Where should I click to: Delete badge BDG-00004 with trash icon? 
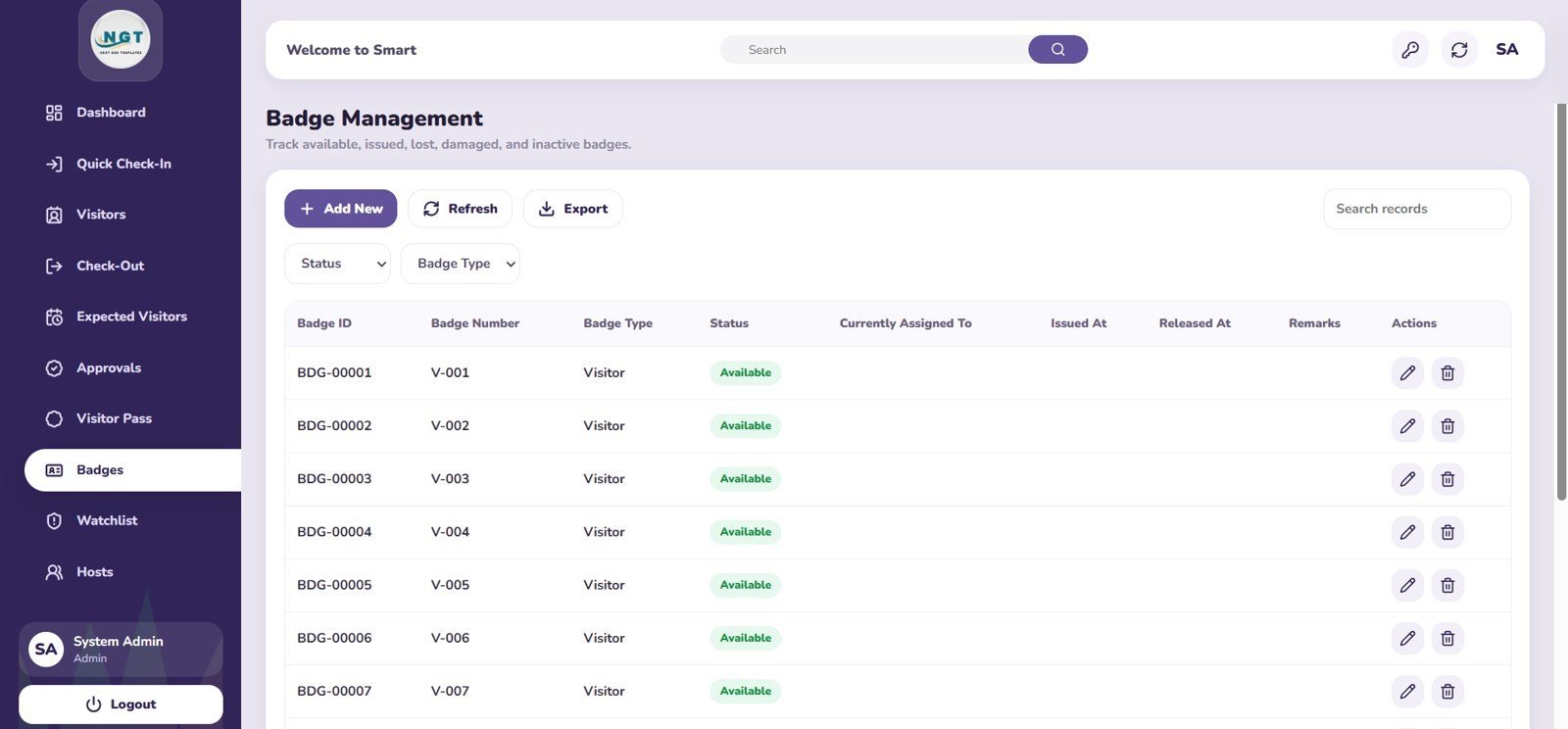pos(1447,532)
